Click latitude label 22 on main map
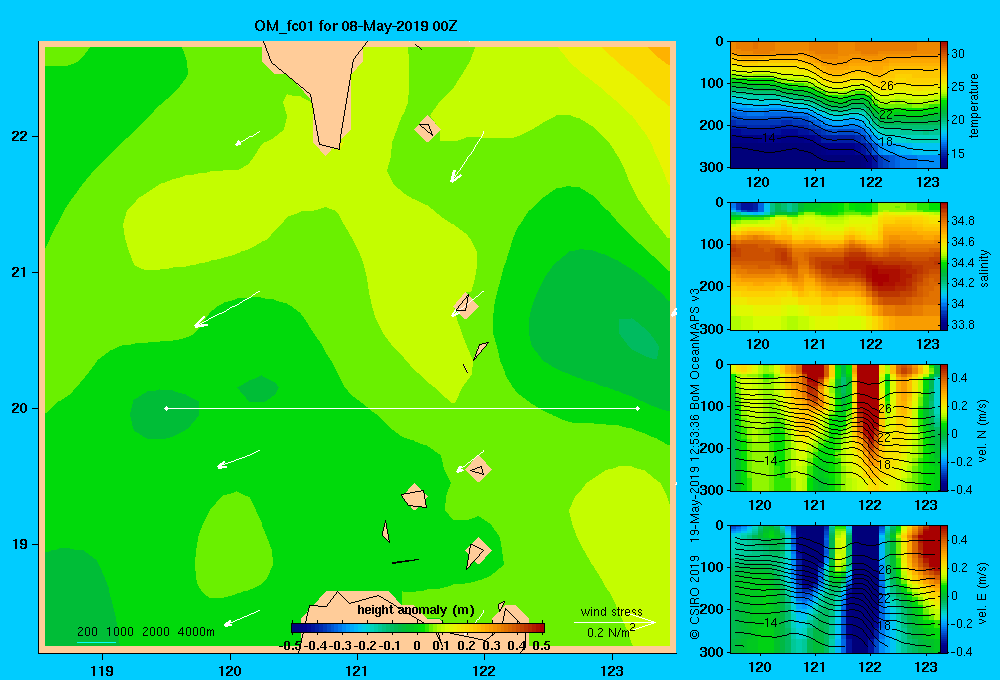 tap(20, 137)
